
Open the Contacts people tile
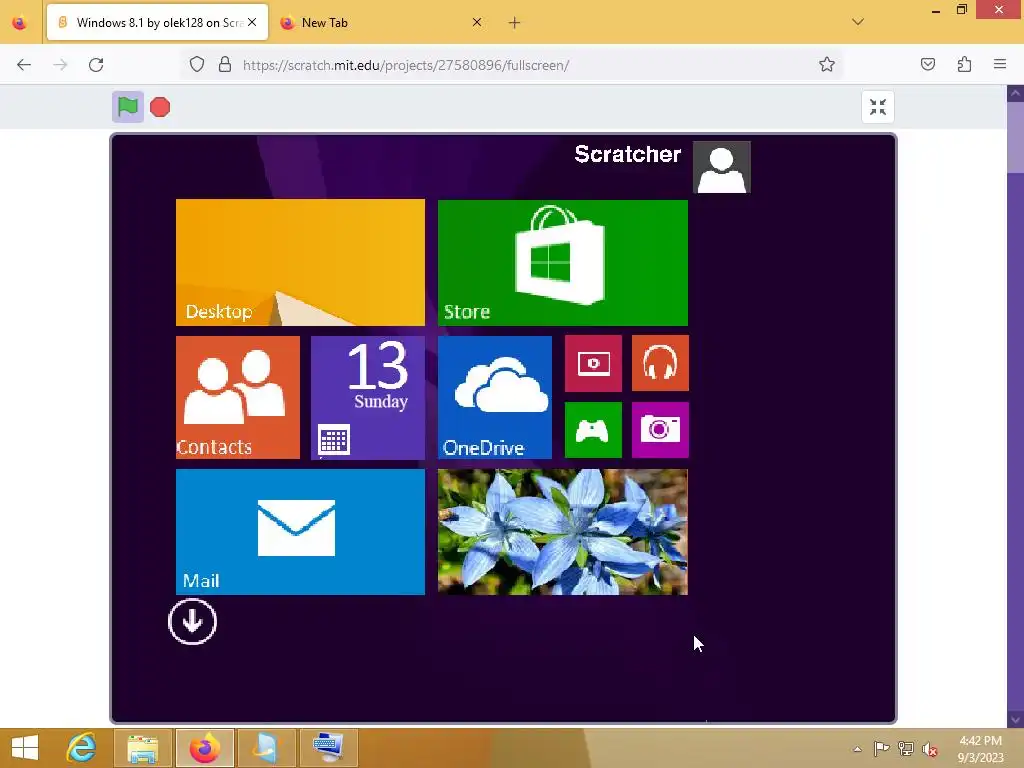click(238, 397)
